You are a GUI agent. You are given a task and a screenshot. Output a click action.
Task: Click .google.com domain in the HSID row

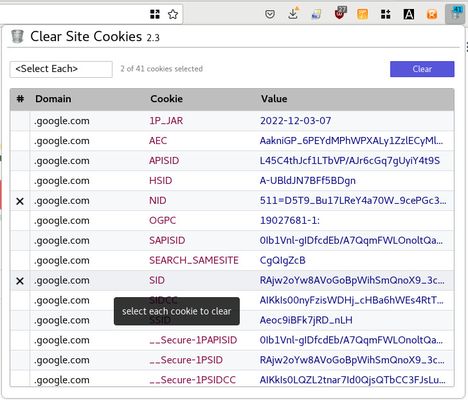point(62,181)
